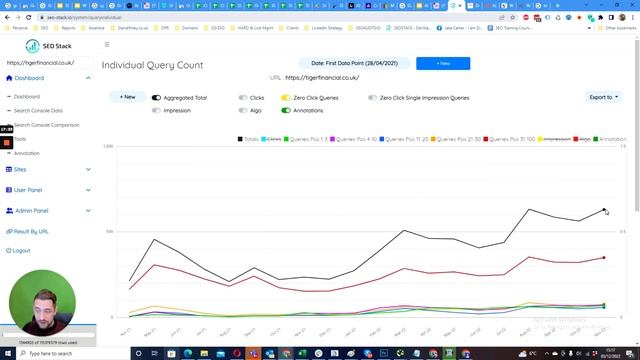Stop the screen recording with the orange button
Viewport: 640px width, 360px height.
coord(7,142)
